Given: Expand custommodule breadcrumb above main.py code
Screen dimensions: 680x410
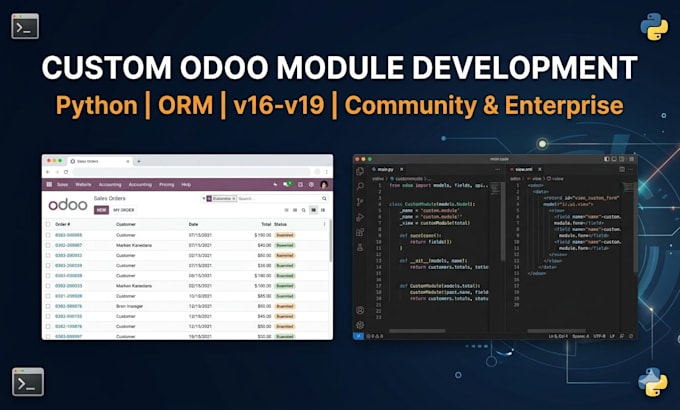Looking at the screenshot, I should pyautogui.click(x=409, y=178).
